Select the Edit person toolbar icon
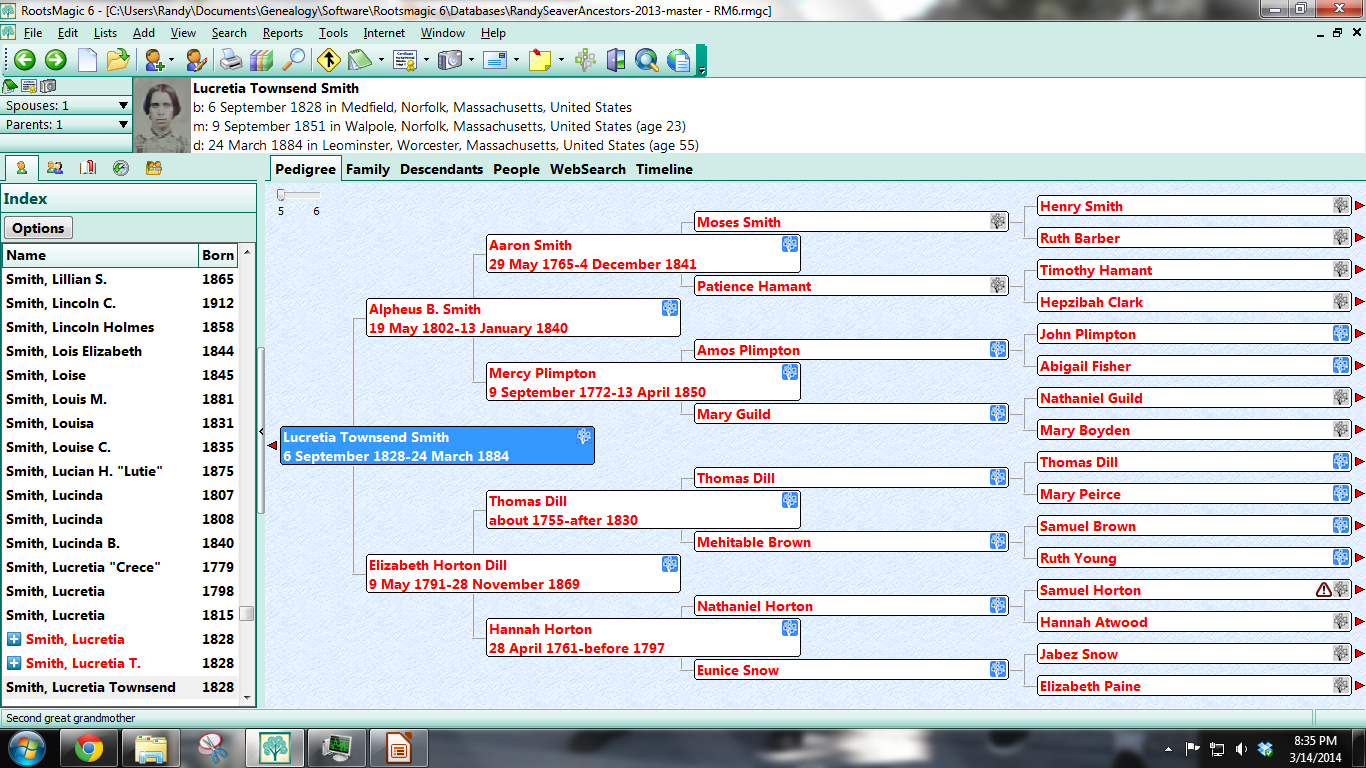1366x768 pixels. click(196, 60)
